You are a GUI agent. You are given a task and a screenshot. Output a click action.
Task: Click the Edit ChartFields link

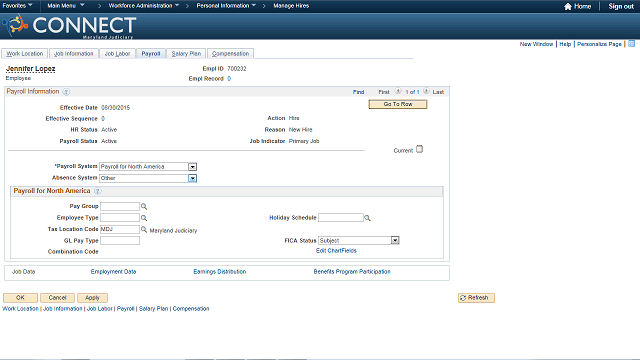point(336,251)
